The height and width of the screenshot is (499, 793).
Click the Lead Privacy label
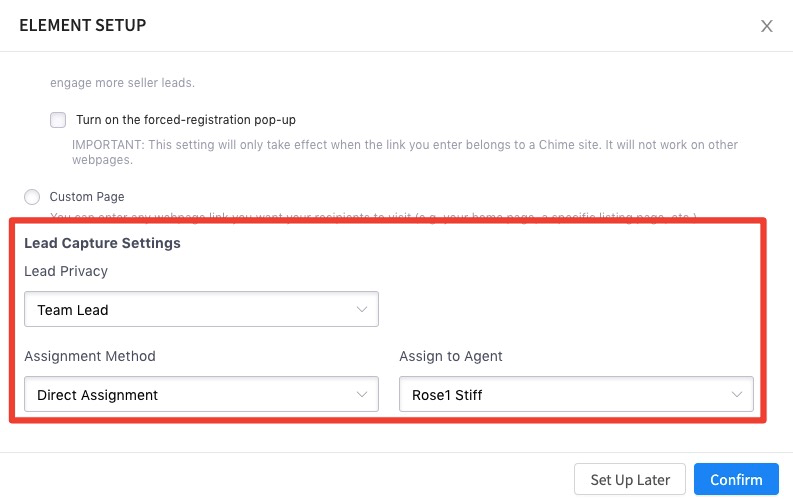[x=66, y=271]
